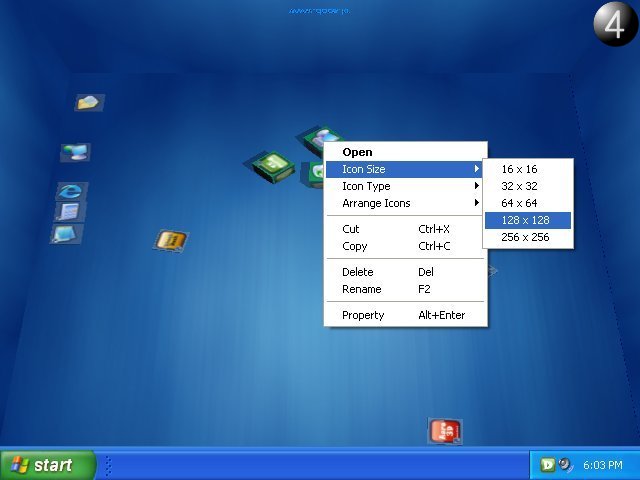
Task: Click the document notepad icon on the left wall
Action: click(x=70, y=211)
